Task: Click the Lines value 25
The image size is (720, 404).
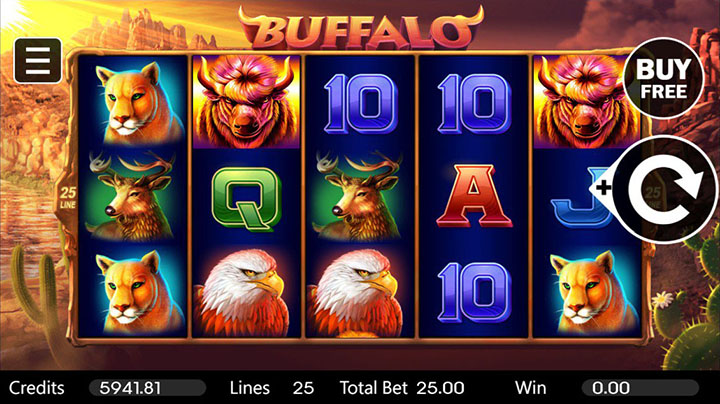Action: [x=303, y=388]
